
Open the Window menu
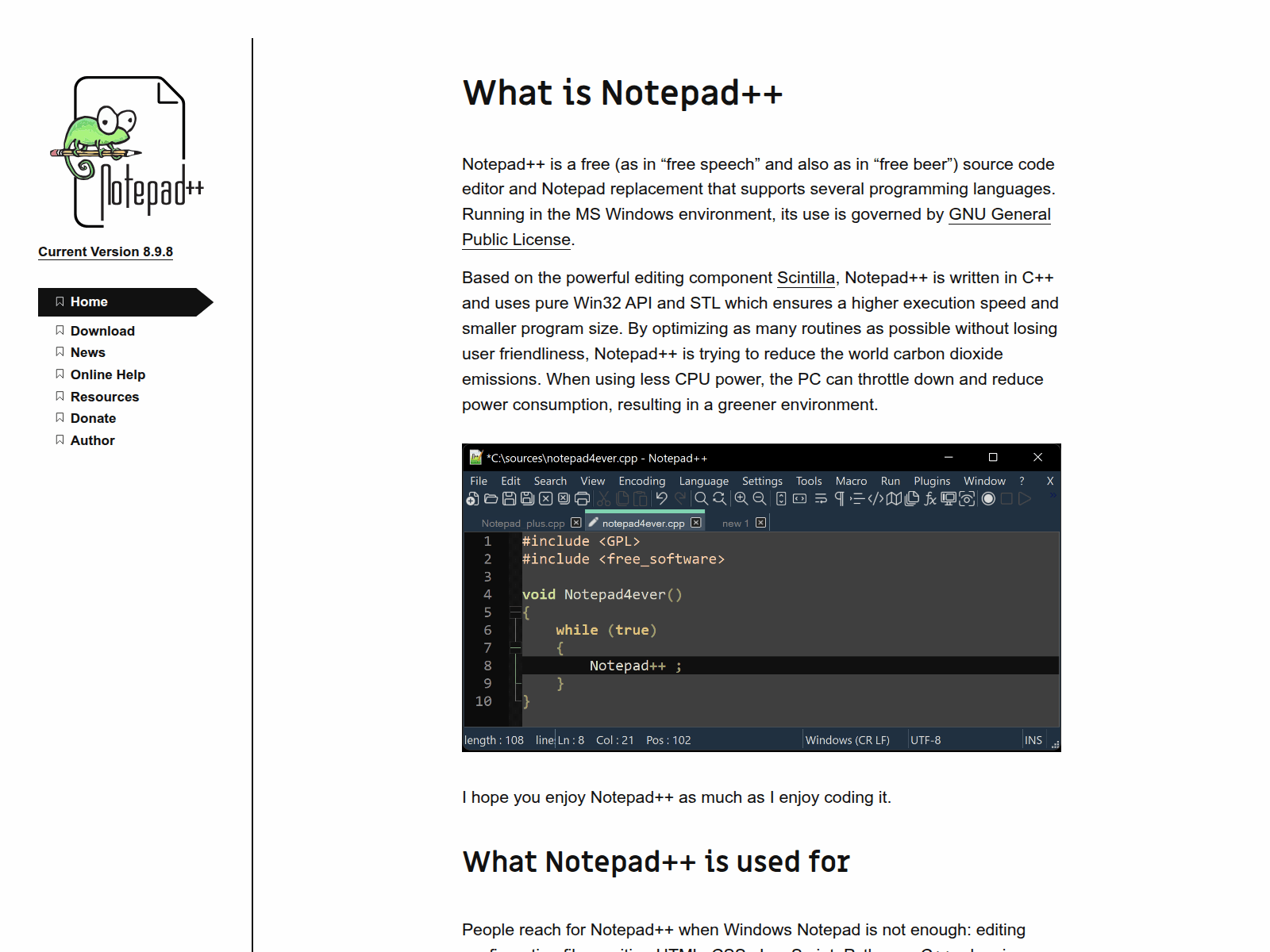pos(984,481)
